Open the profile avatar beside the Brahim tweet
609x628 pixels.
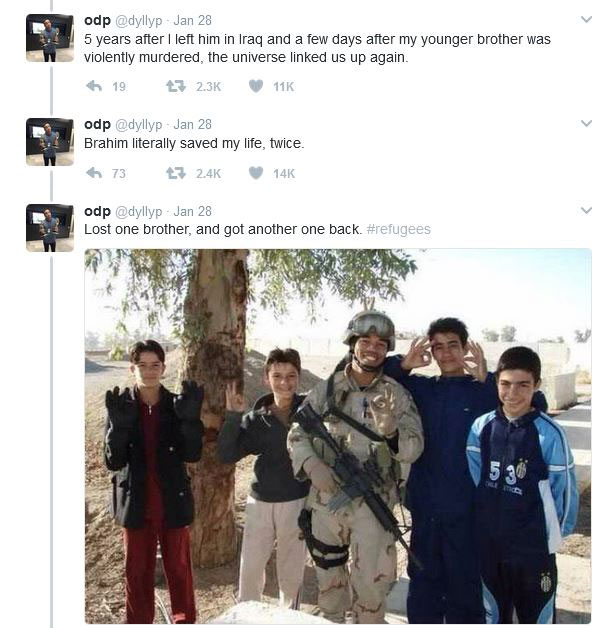50,142
